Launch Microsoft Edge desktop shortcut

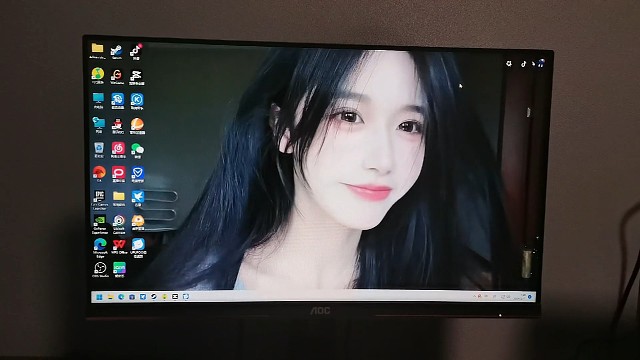click(100, 244)
